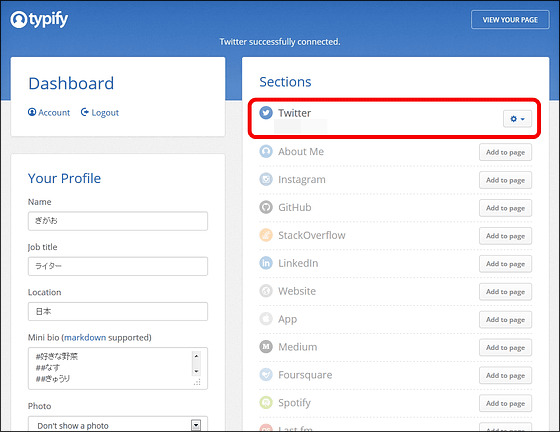
Task: Click the Your Profile heading
Action: 64,178
